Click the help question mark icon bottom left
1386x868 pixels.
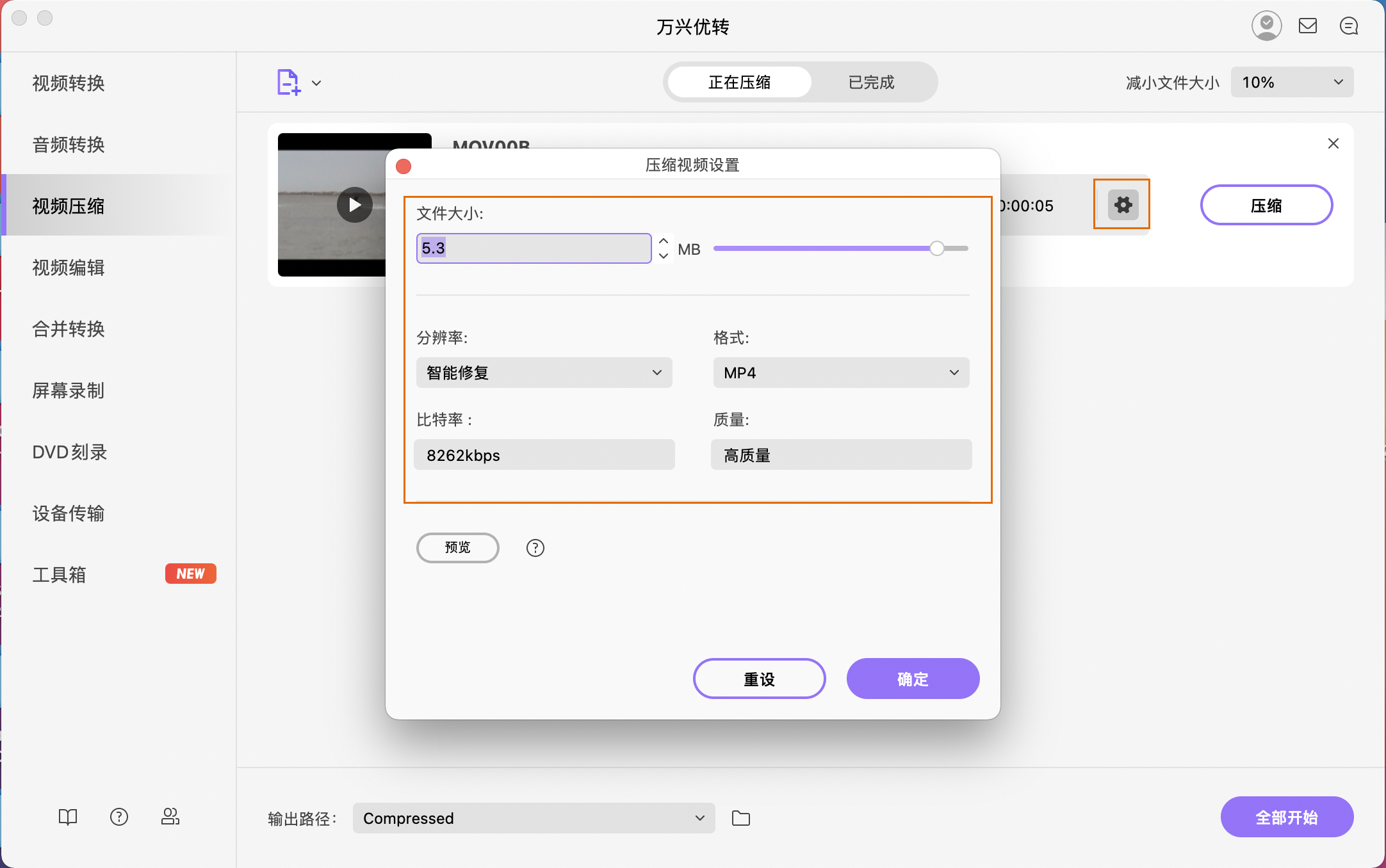tap(119, 817)
